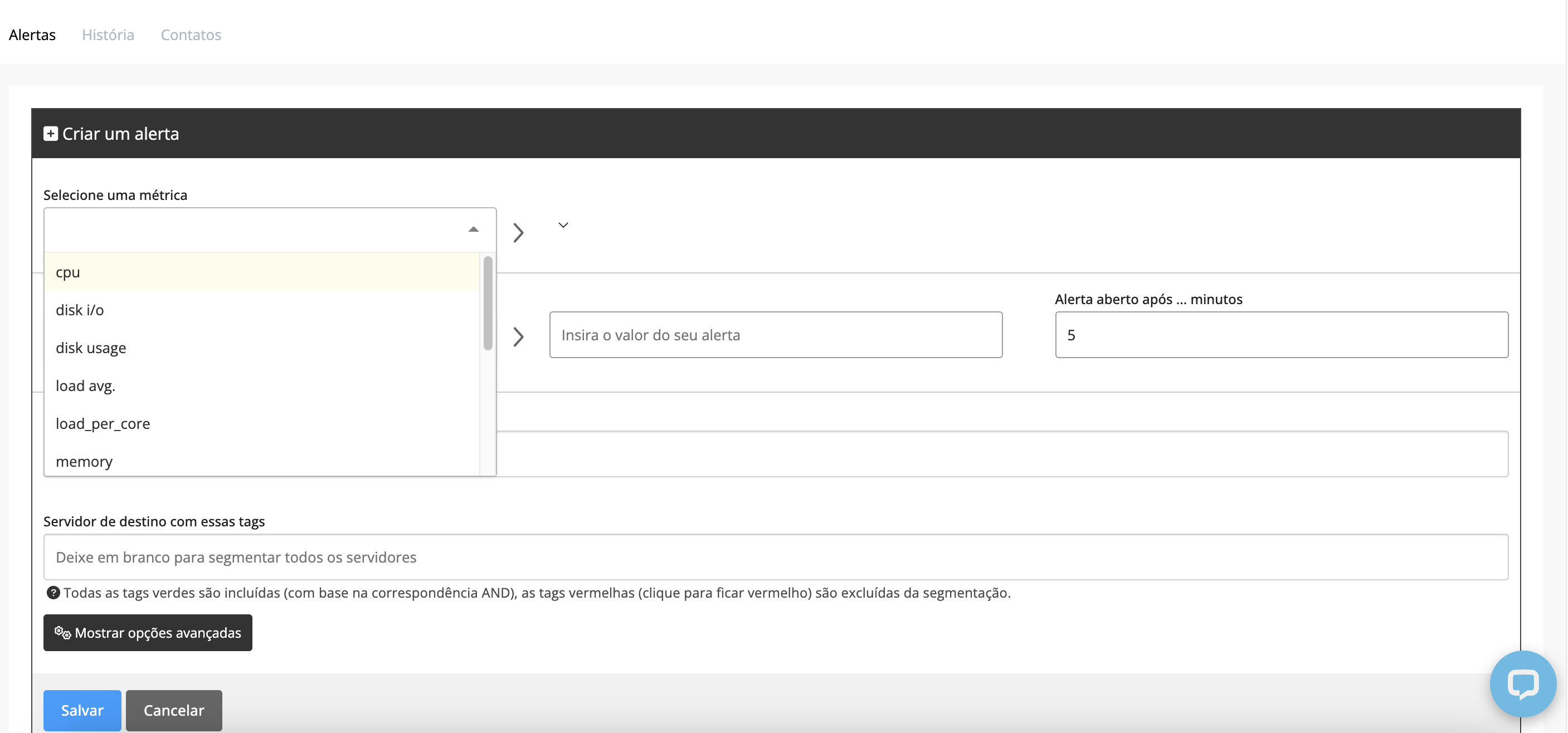The width and height of the screenshot is (1568, 733).
Task: Switch to the Contatos tab
Action: (x=191, y=35)
